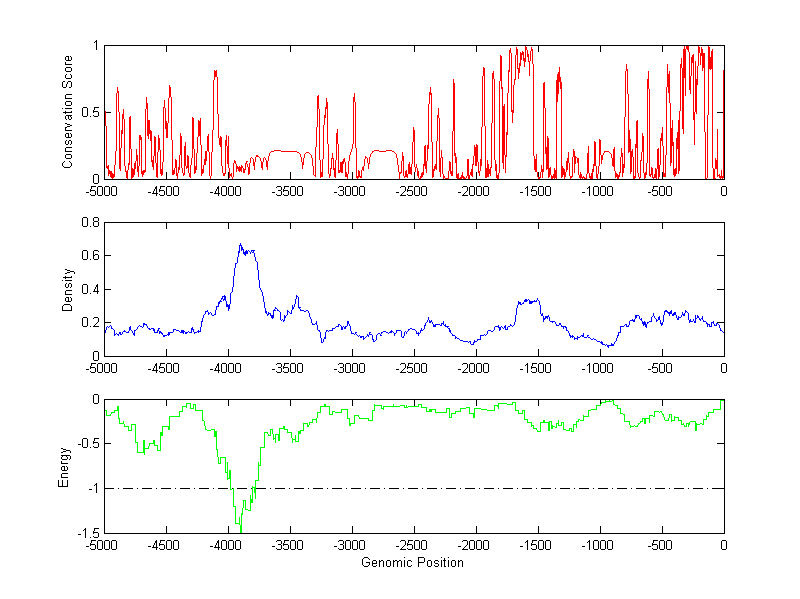Click the -4000 tick label below Density plot

(x=226, y=368)
